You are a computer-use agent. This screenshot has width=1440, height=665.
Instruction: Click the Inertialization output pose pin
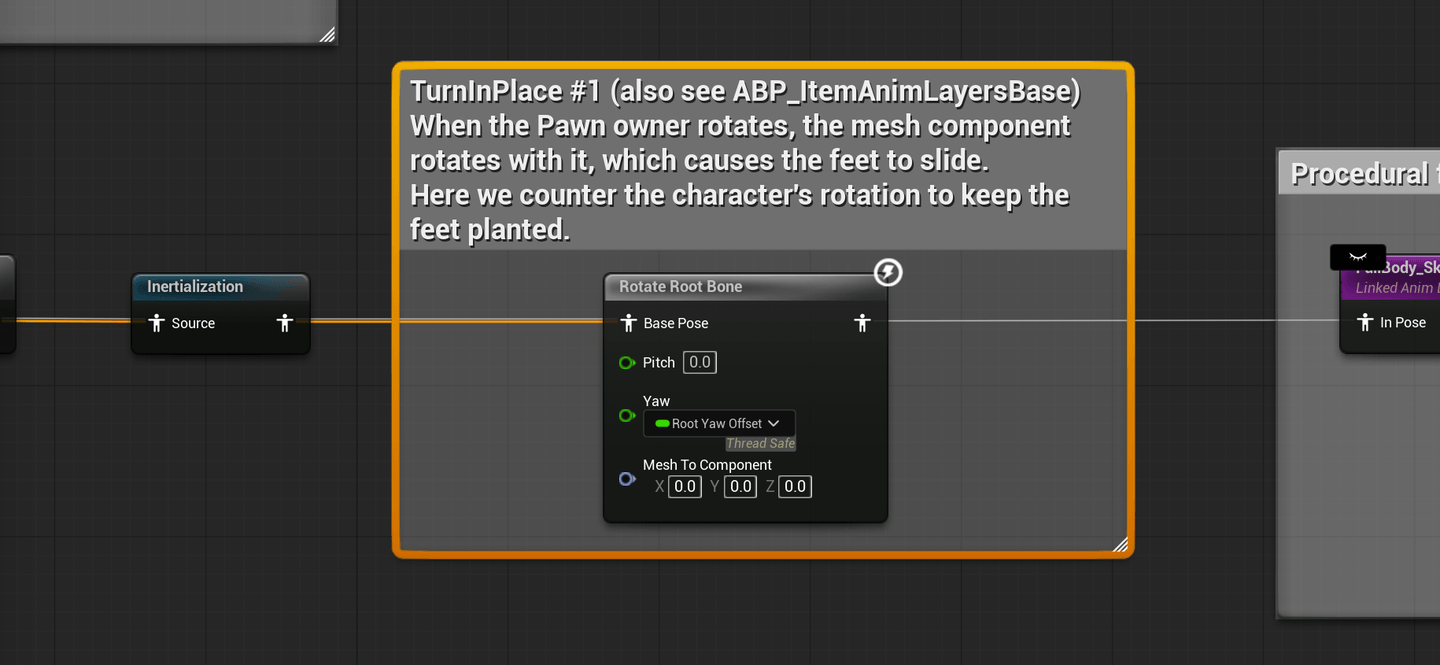285,323
